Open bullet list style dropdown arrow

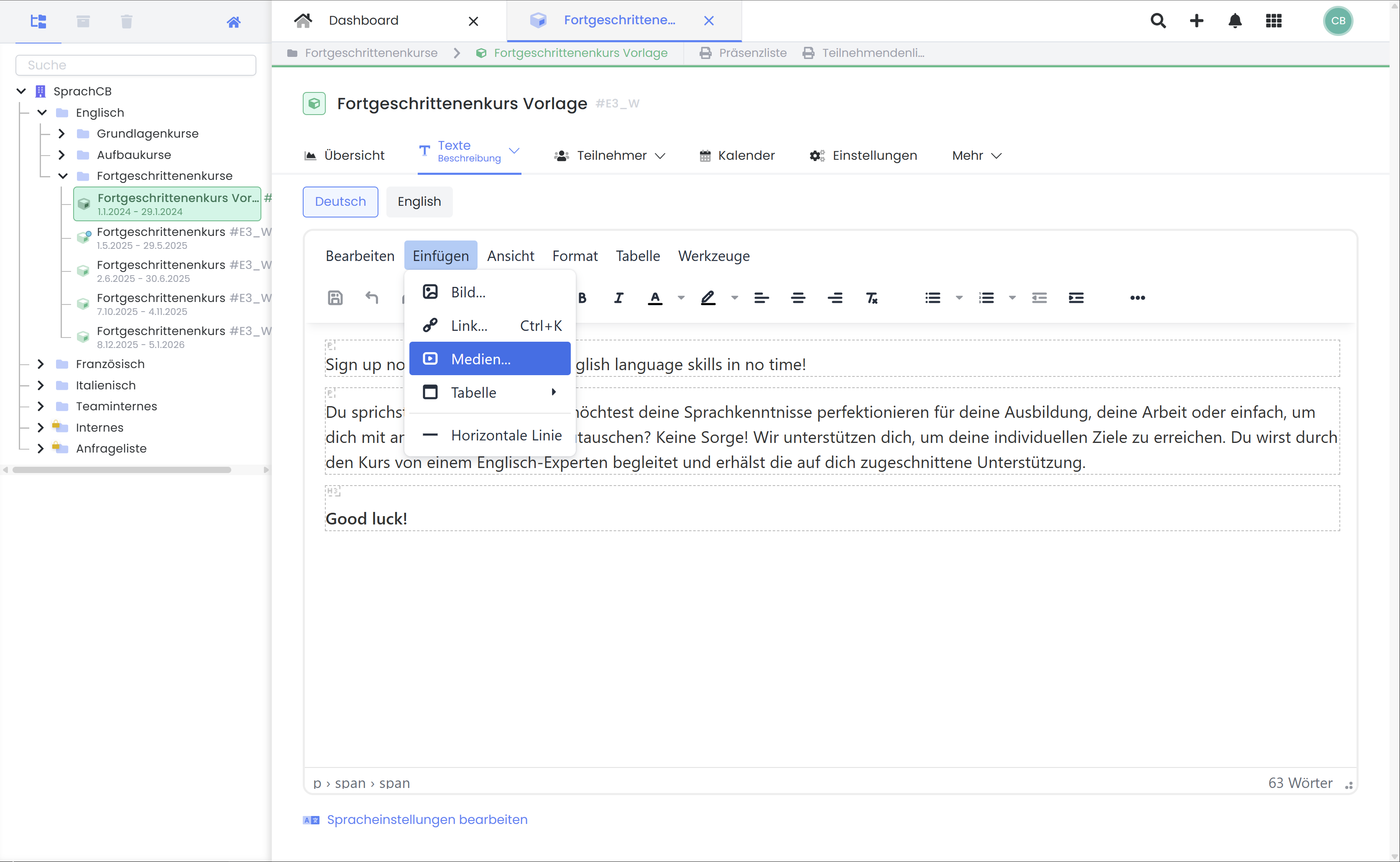(959, 298)
